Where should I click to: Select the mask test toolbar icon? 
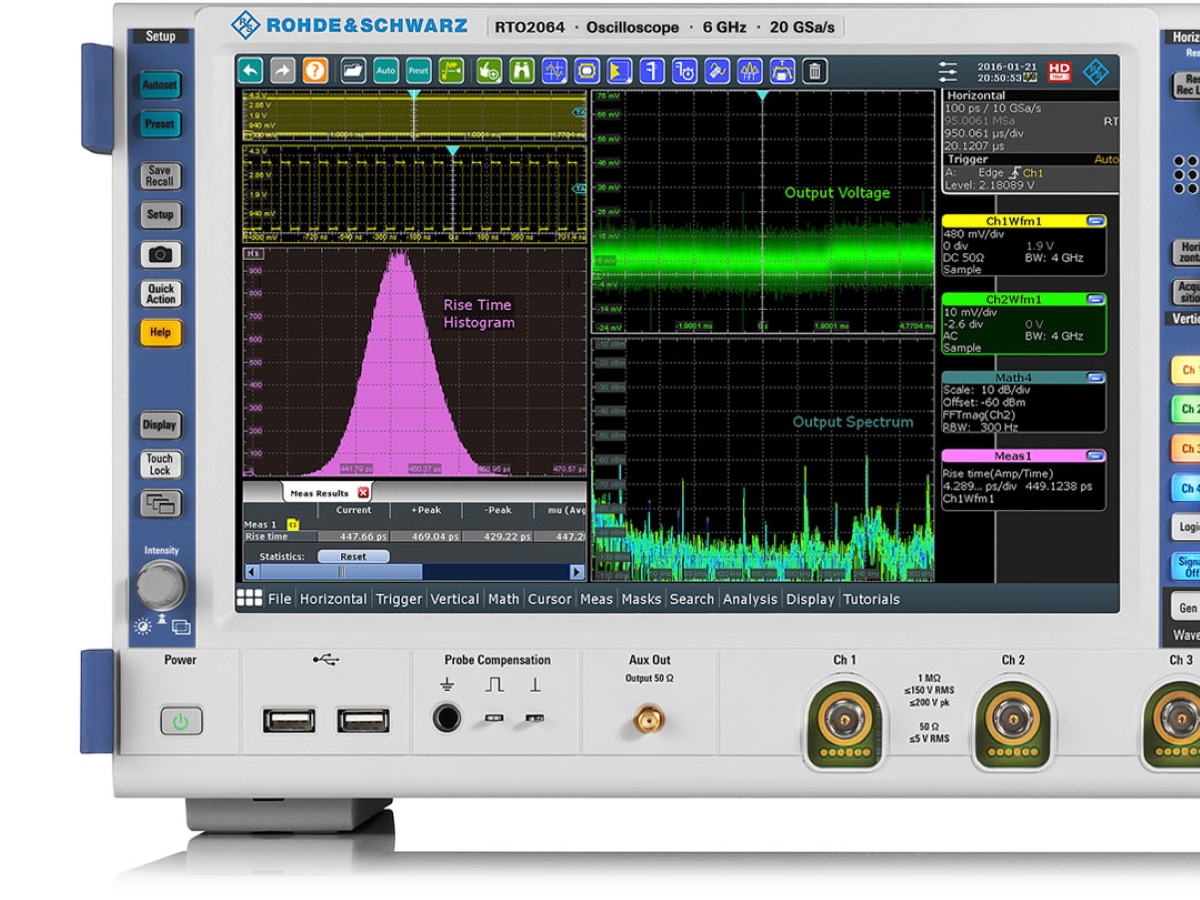tap(587, 71)
